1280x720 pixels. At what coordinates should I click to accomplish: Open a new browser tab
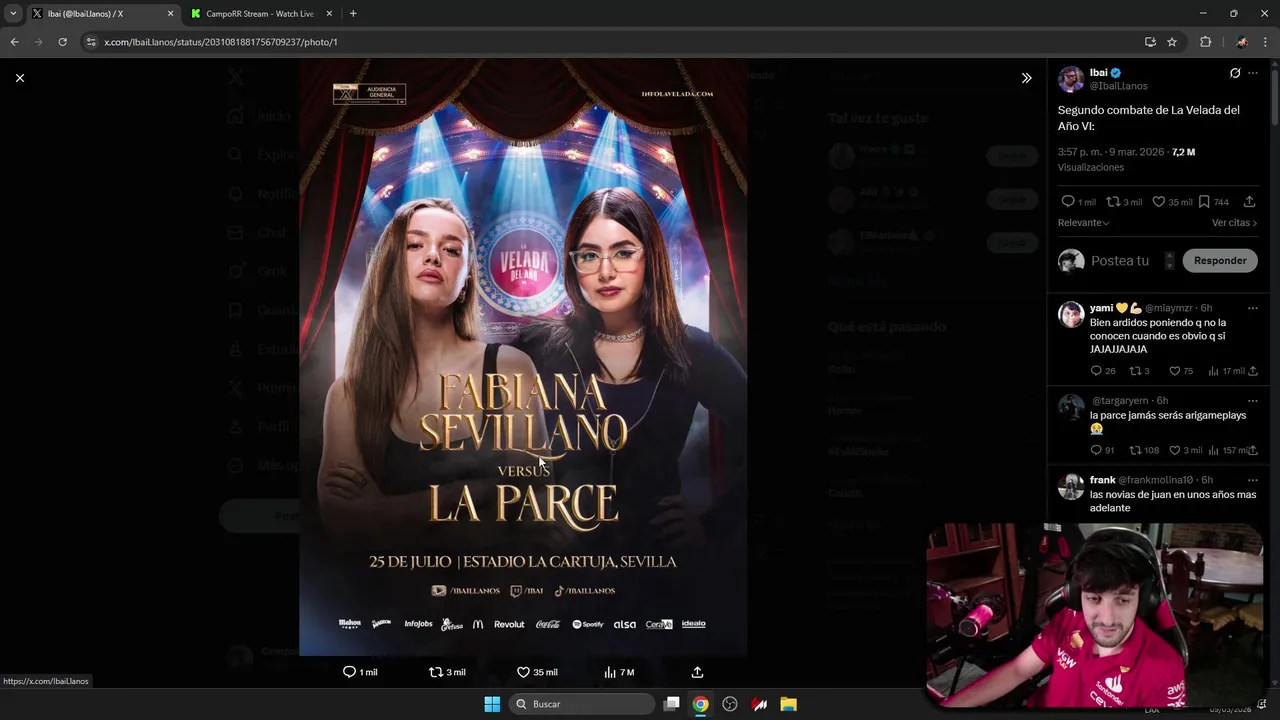point(353,14)
